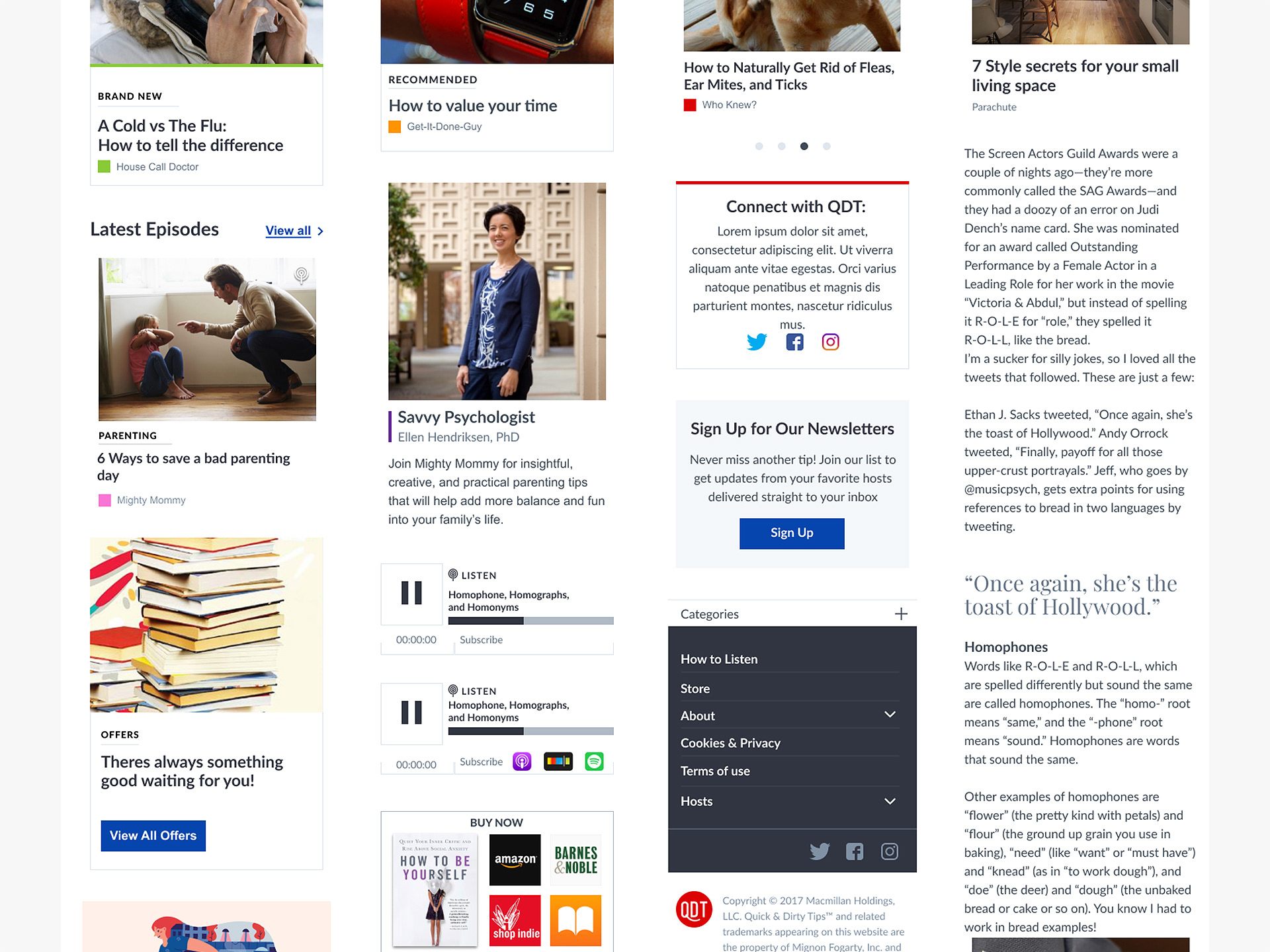Click the View all episodes link
Viewport: 1270px width, 952px height.
(x=288, y=231)
